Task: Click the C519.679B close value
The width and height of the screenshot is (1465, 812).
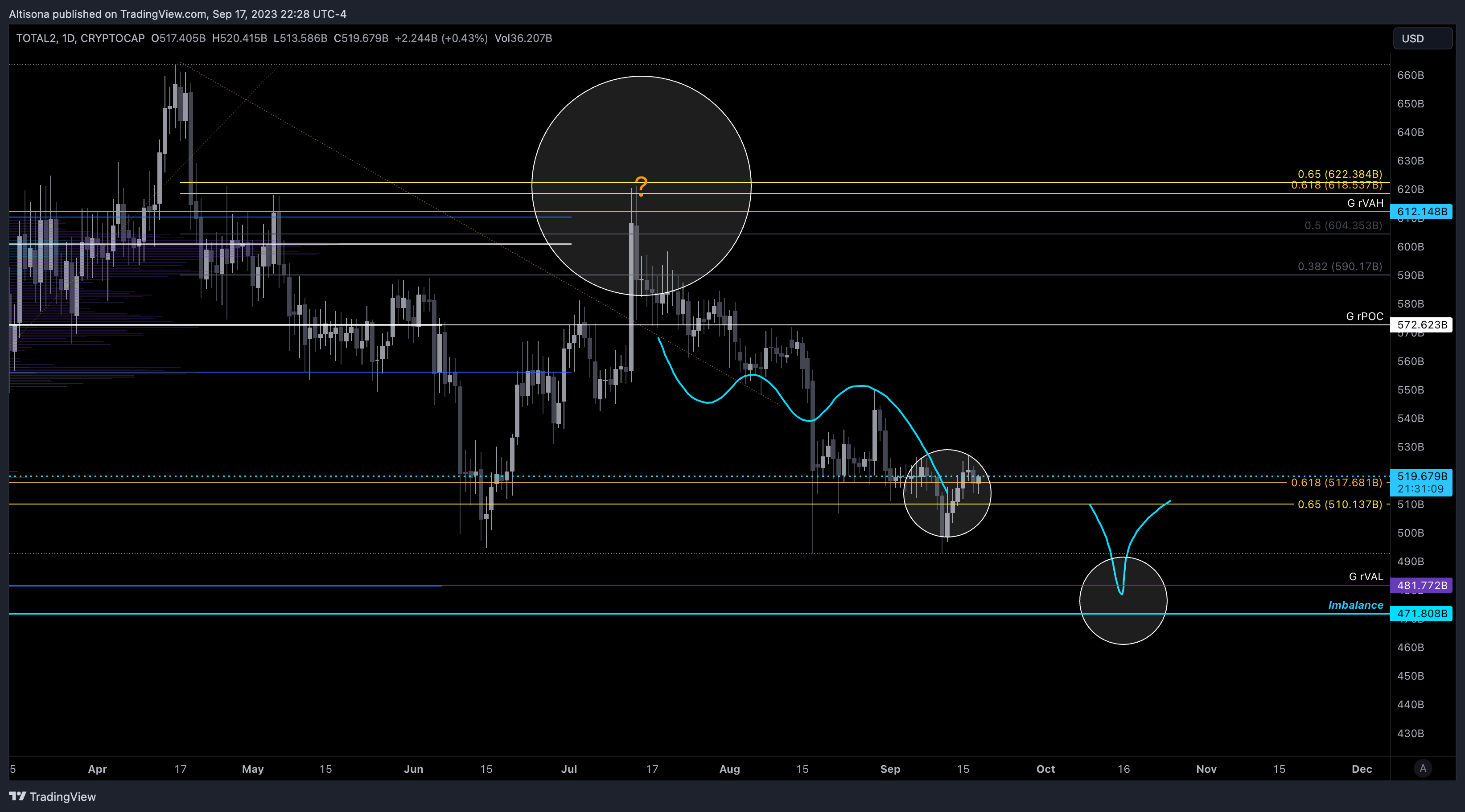Action: [x=361, y=38]
